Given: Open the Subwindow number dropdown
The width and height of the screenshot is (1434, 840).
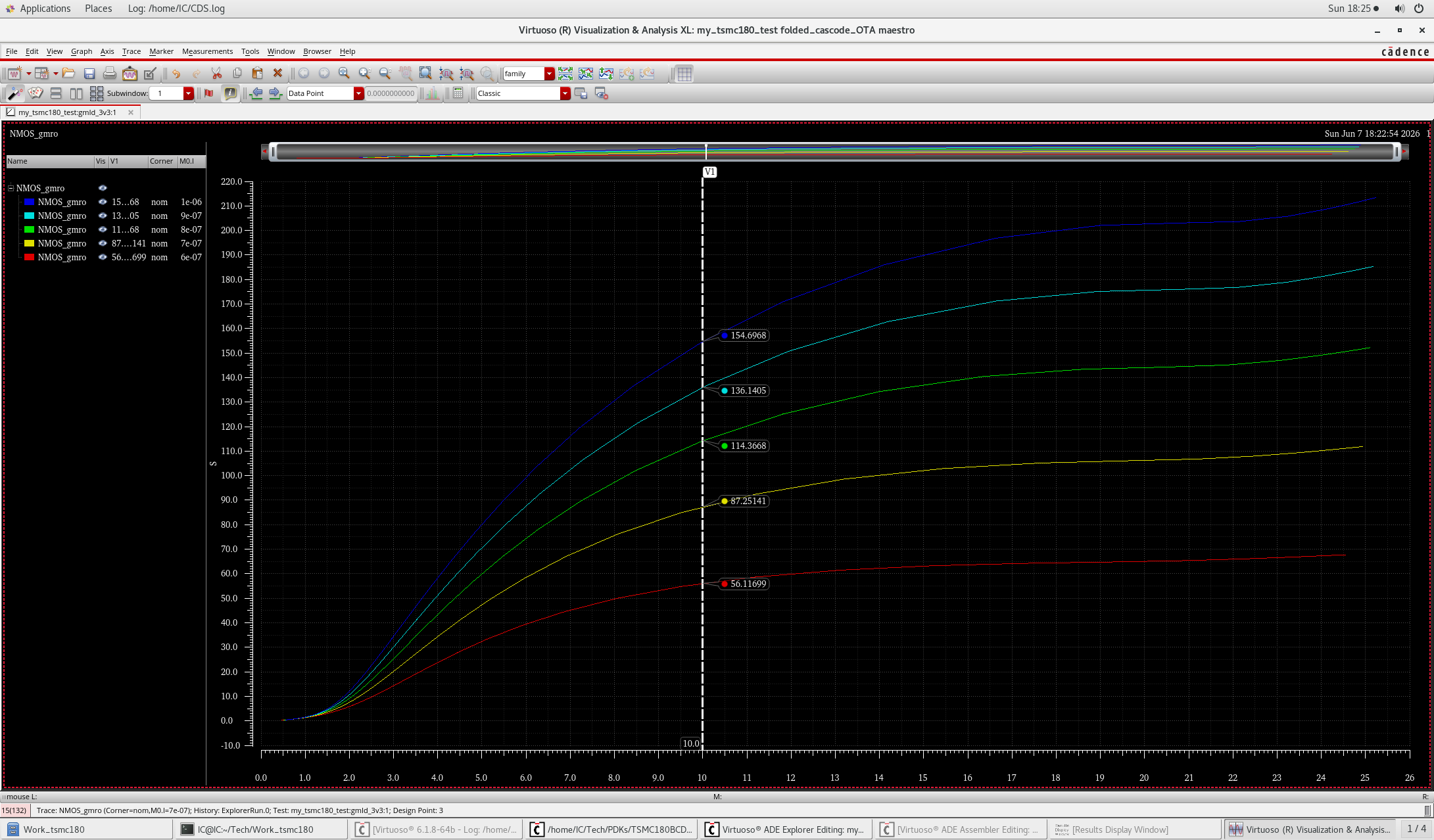Looking at the screenshot, I should pyautogui.click(x=189, y=93).
